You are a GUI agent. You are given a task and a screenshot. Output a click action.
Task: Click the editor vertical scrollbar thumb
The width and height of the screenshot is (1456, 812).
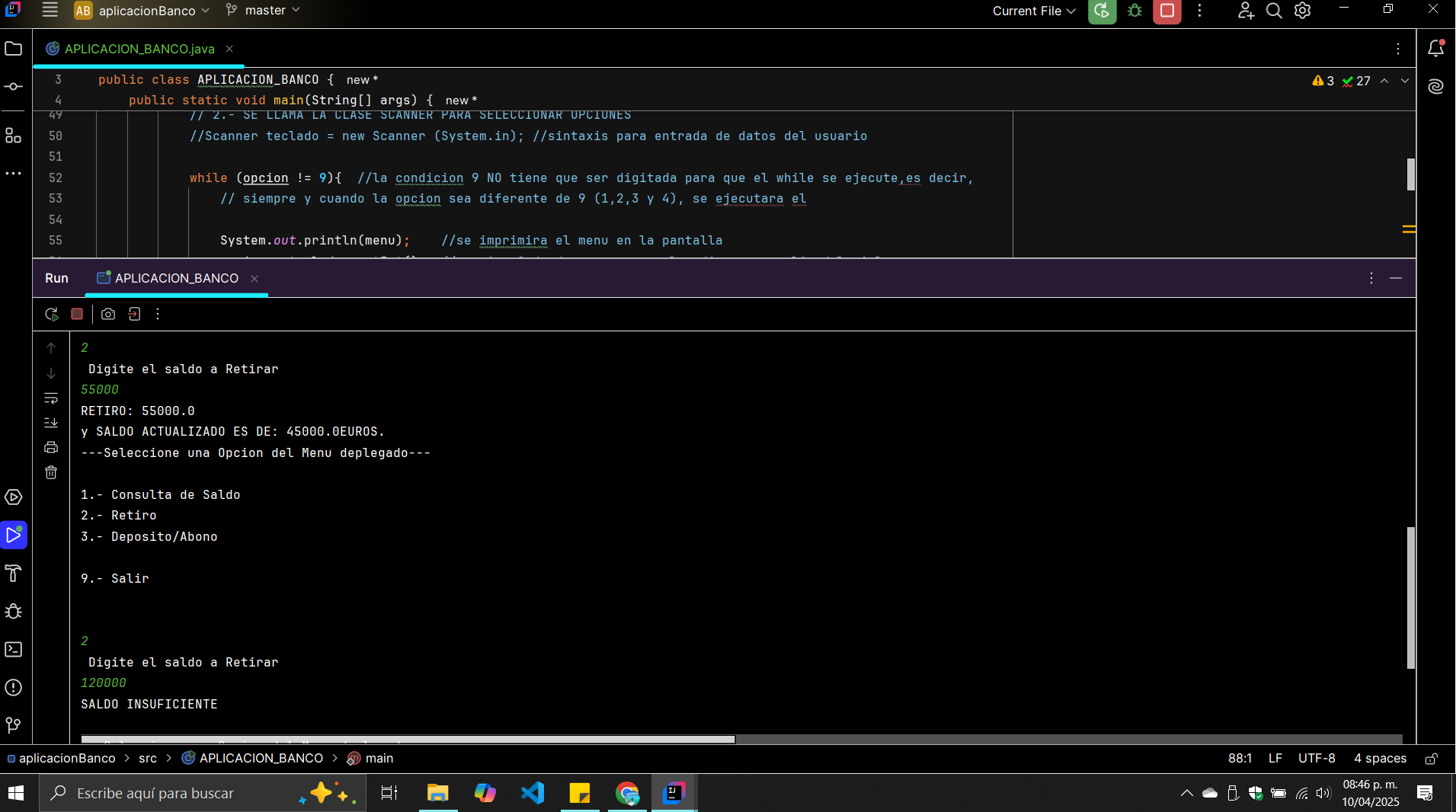[1411, 174]
